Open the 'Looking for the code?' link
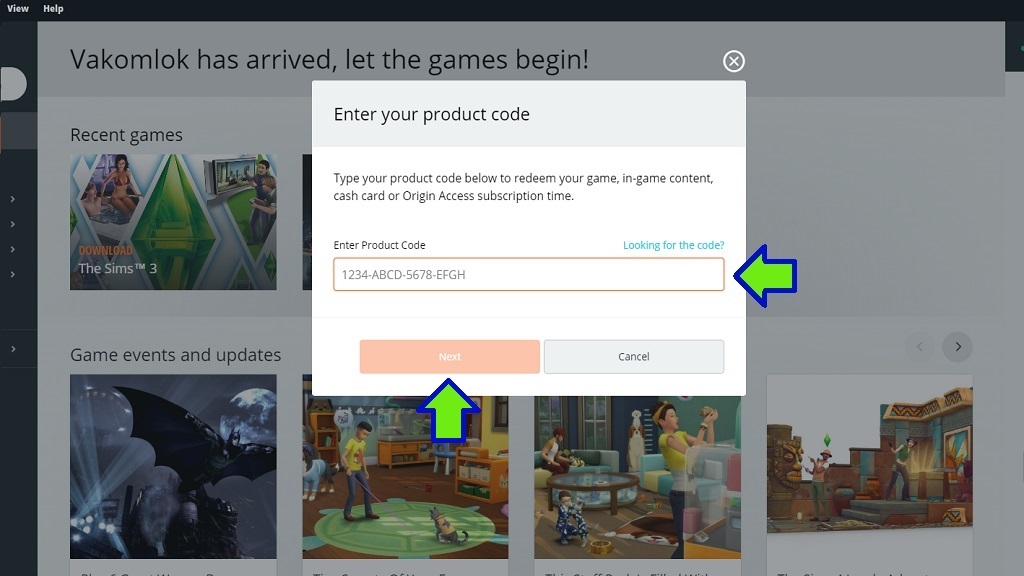The height and width of the screenshot is (576, 1024). click(x=673, y=245)
